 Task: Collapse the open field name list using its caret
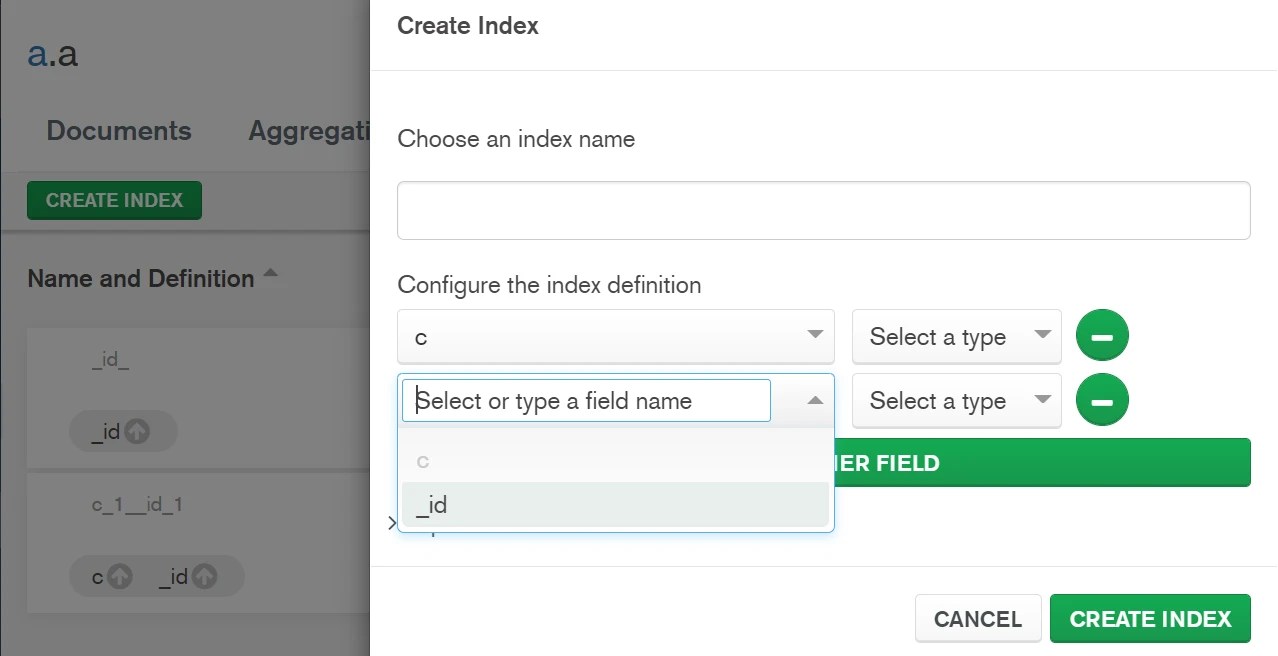(815, 401)
